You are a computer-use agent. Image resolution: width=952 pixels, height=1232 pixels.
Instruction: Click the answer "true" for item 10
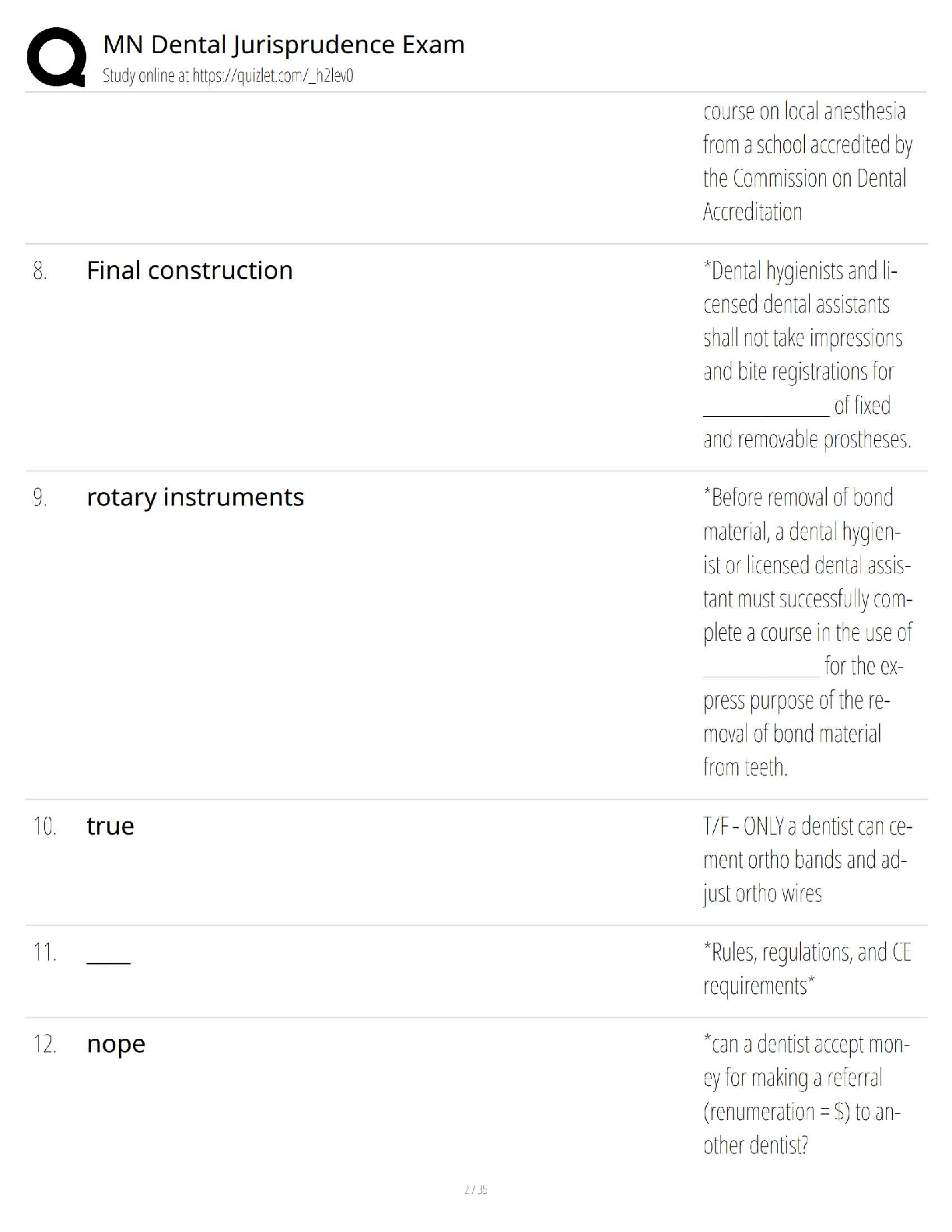click(x=110, y=826)
